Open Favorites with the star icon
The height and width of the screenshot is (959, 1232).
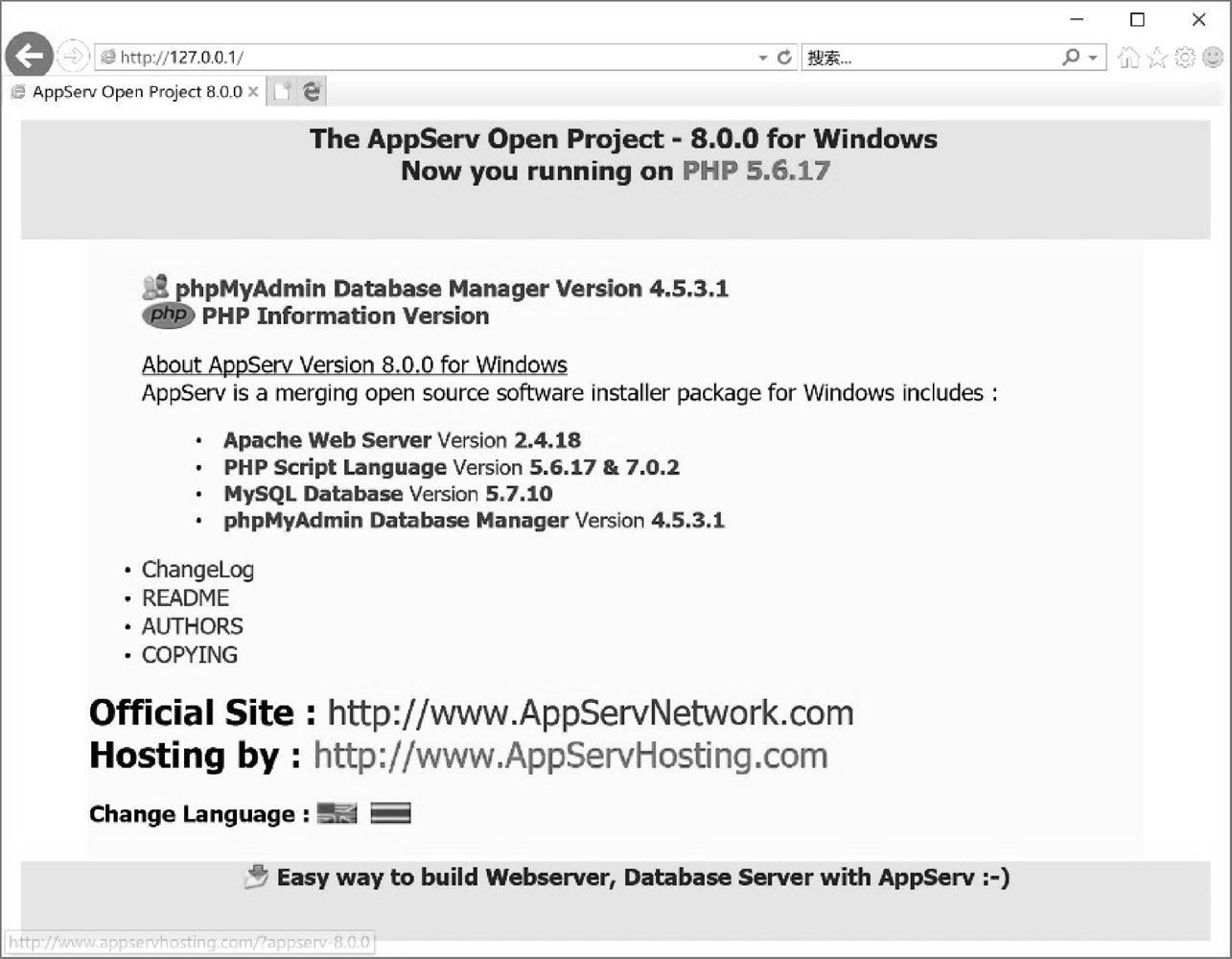1157,58
